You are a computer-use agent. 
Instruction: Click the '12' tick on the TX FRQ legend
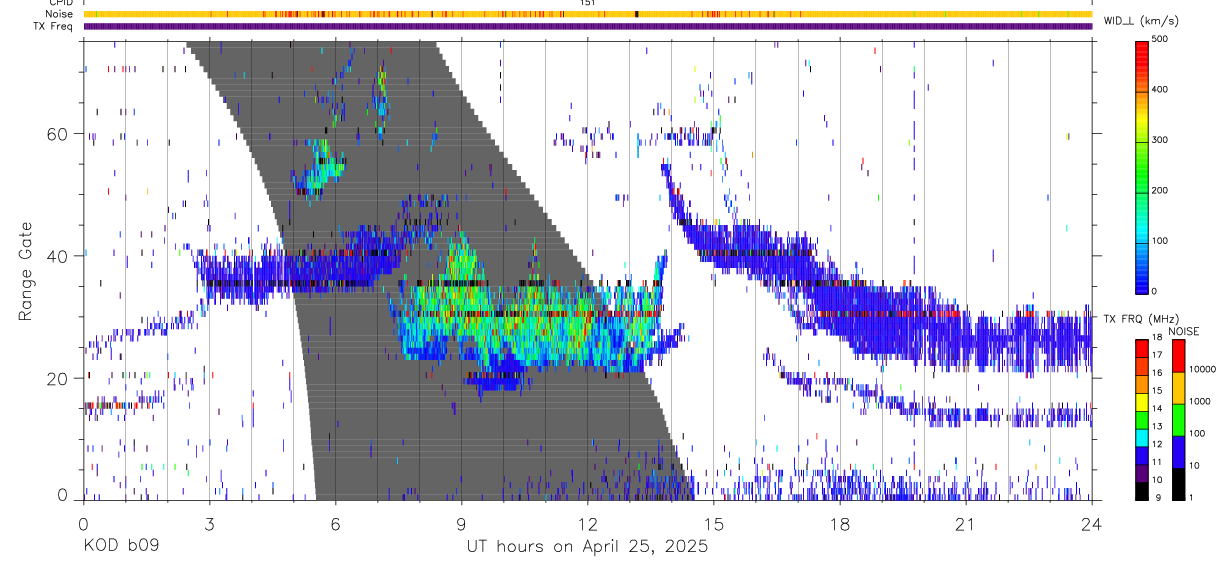[1158, 445]
